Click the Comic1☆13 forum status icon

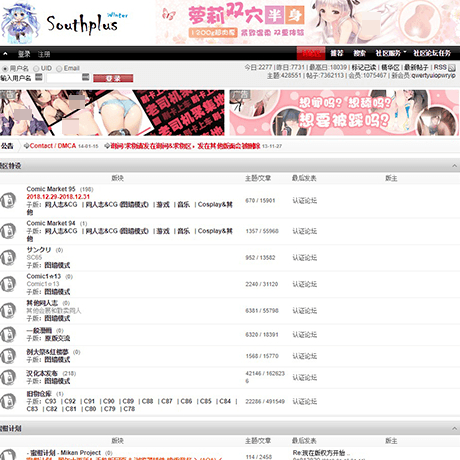pyautogui.click(x=8, y=284)
